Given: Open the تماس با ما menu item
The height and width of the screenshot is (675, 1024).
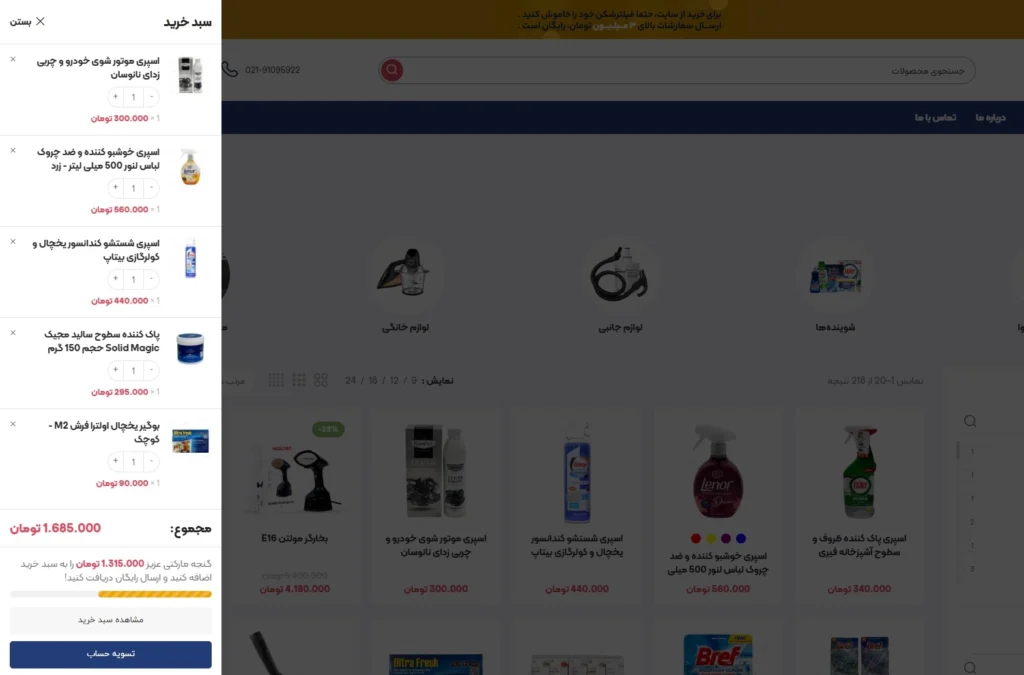Looking at the screenshot, I should (x=935, y=118).
